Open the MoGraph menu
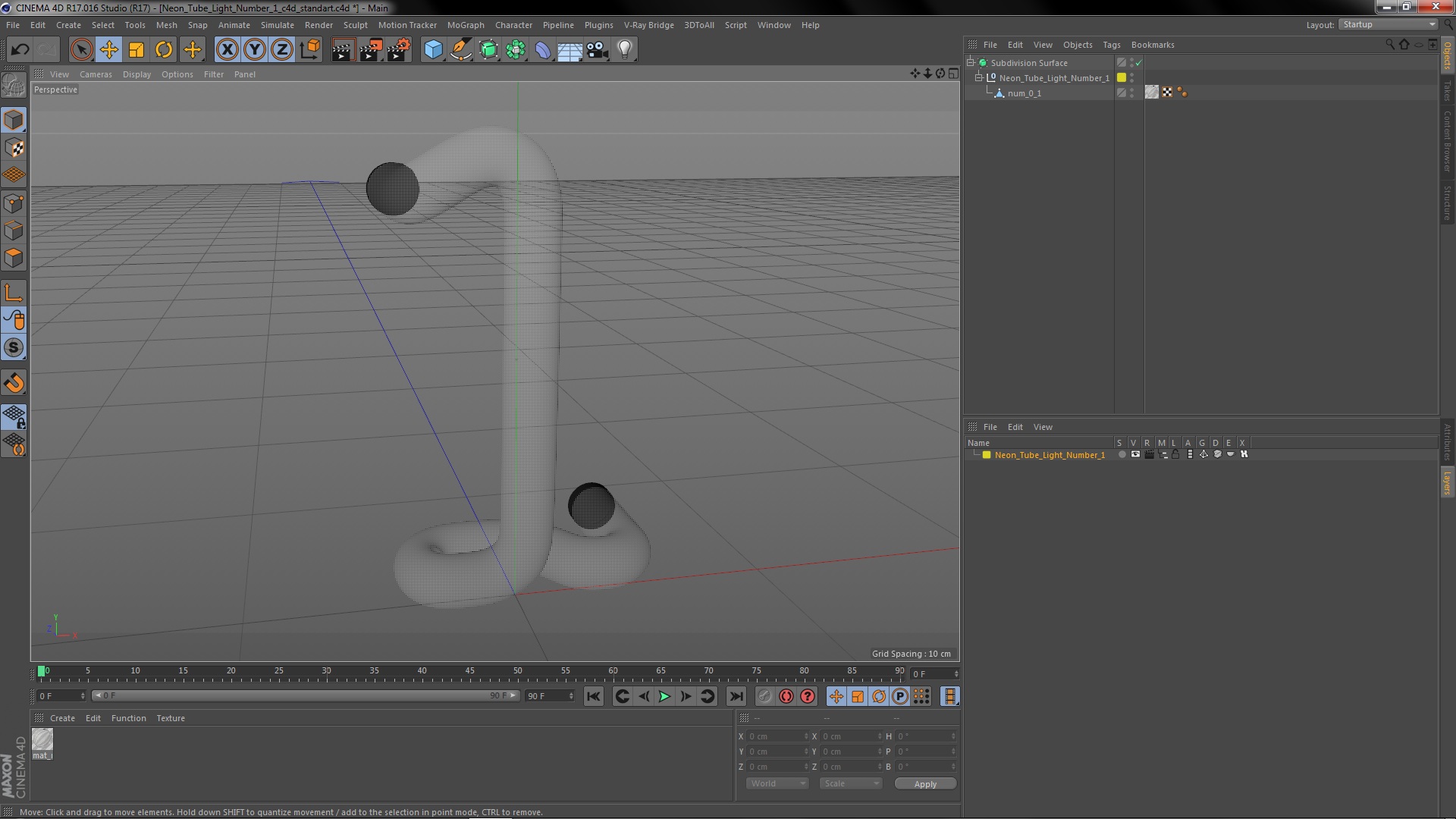This screenshot has height=819, width=1456. click(465, 25)
